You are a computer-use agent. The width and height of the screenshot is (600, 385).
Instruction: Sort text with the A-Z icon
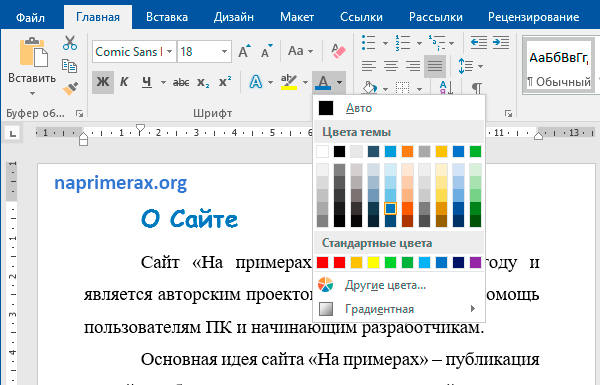[446, 88]
